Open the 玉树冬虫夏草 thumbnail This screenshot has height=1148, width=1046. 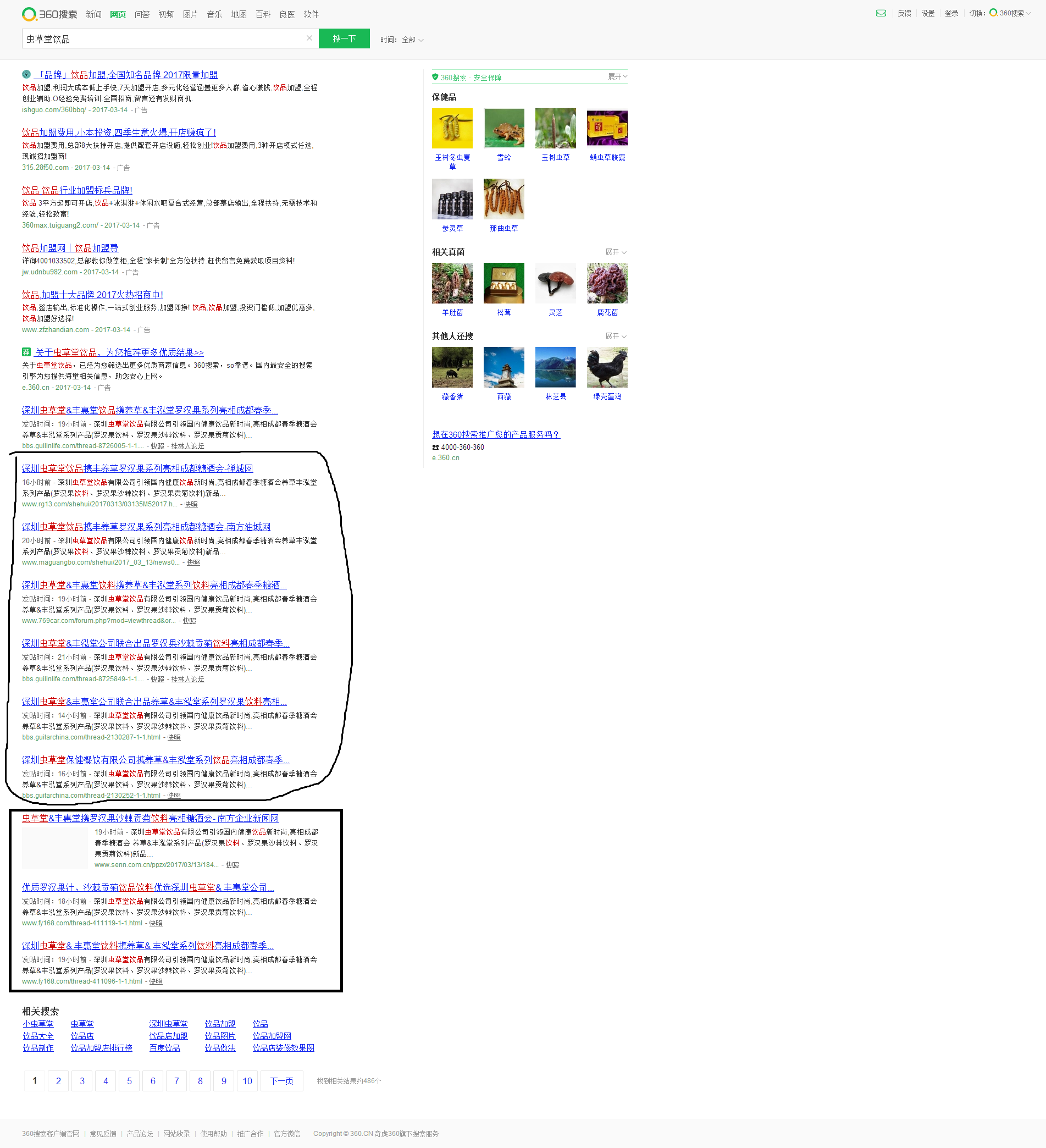452,128
